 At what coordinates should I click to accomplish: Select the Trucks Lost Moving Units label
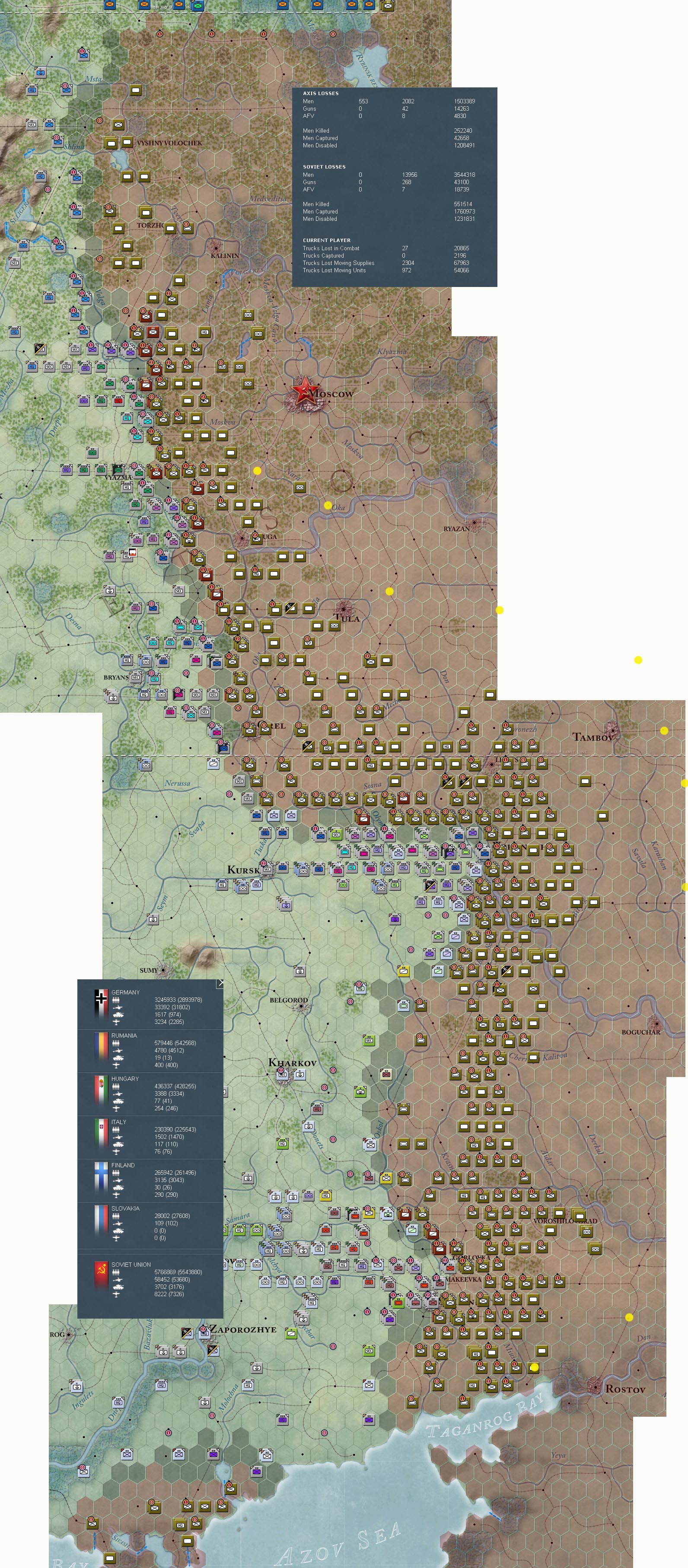(x=334, y=270)
